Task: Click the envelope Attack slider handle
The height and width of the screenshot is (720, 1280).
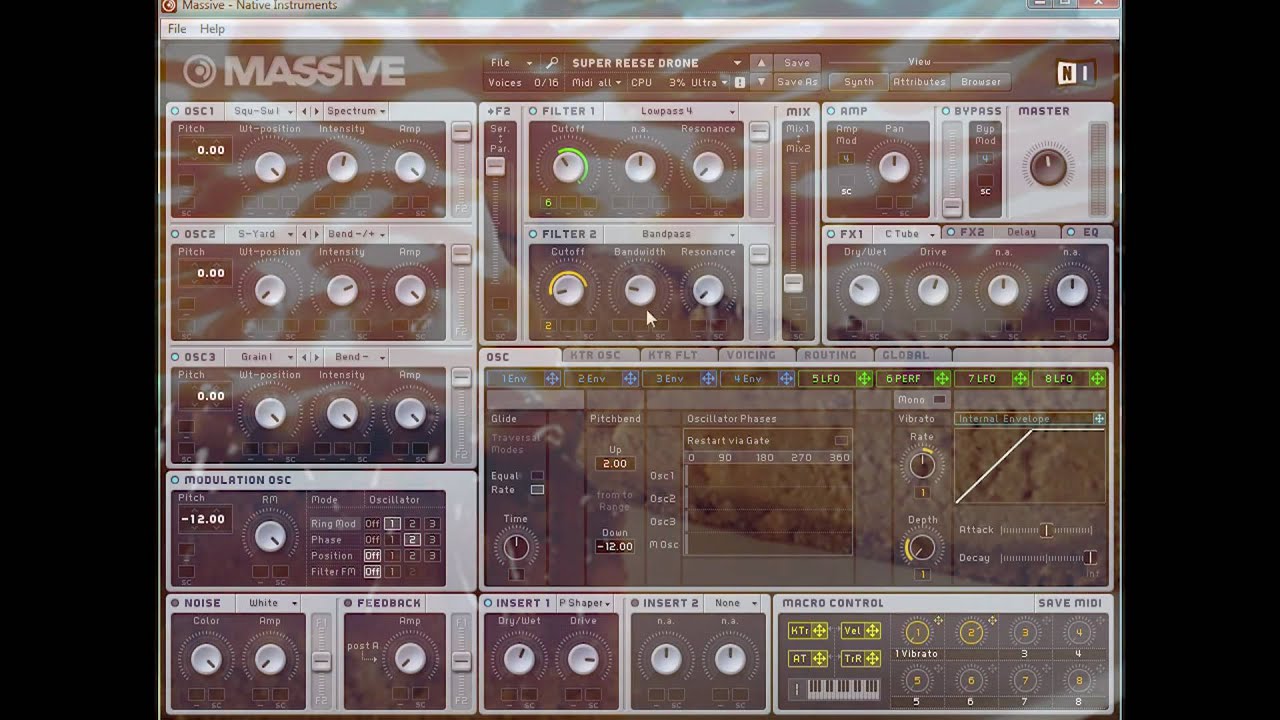Action: [1046, 530]
